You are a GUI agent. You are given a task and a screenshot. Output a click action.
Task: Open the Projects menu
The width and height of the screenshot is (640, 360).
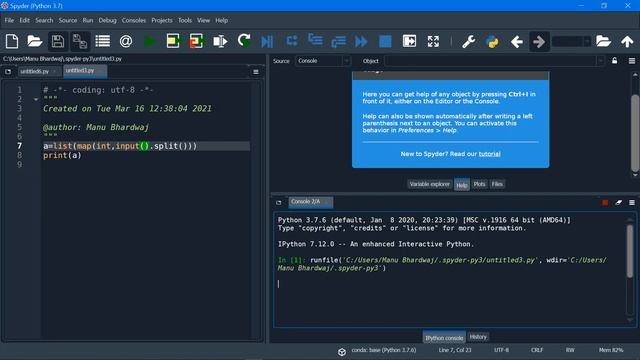[162, 20]
